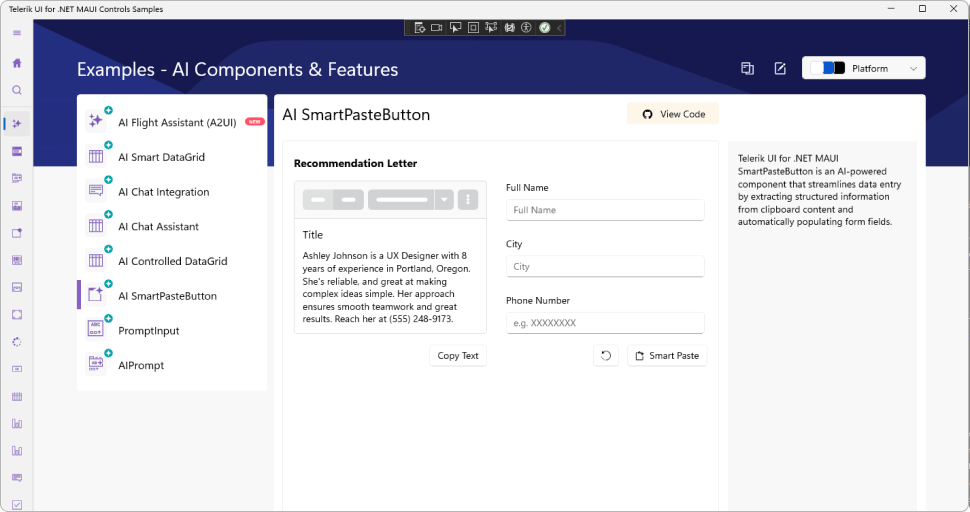Open Live Visual Tree debug icon
Image resolution: width=970 pixels, height=512 pixels.
pos(419,28)
